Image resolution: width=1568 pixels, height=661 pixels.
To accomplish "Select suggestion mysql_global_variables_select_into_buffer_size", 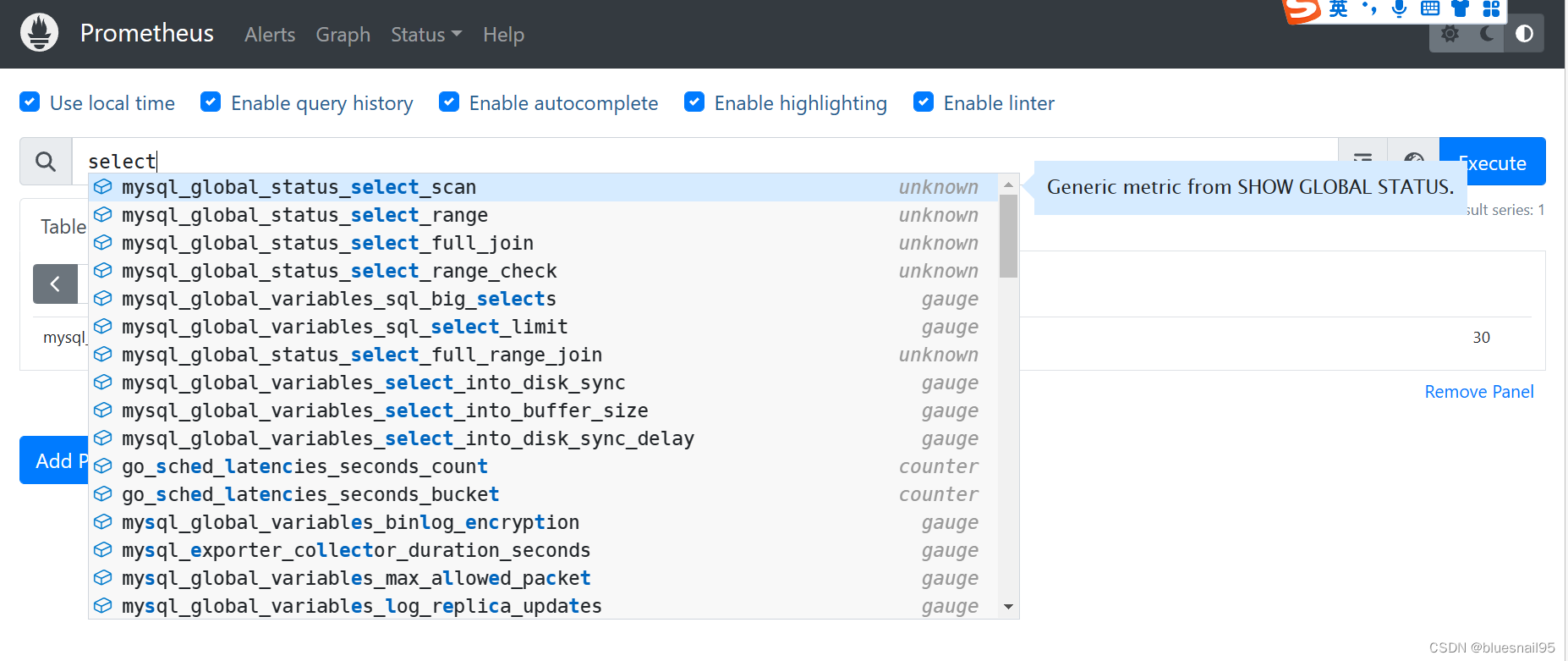I will point(543,410).
